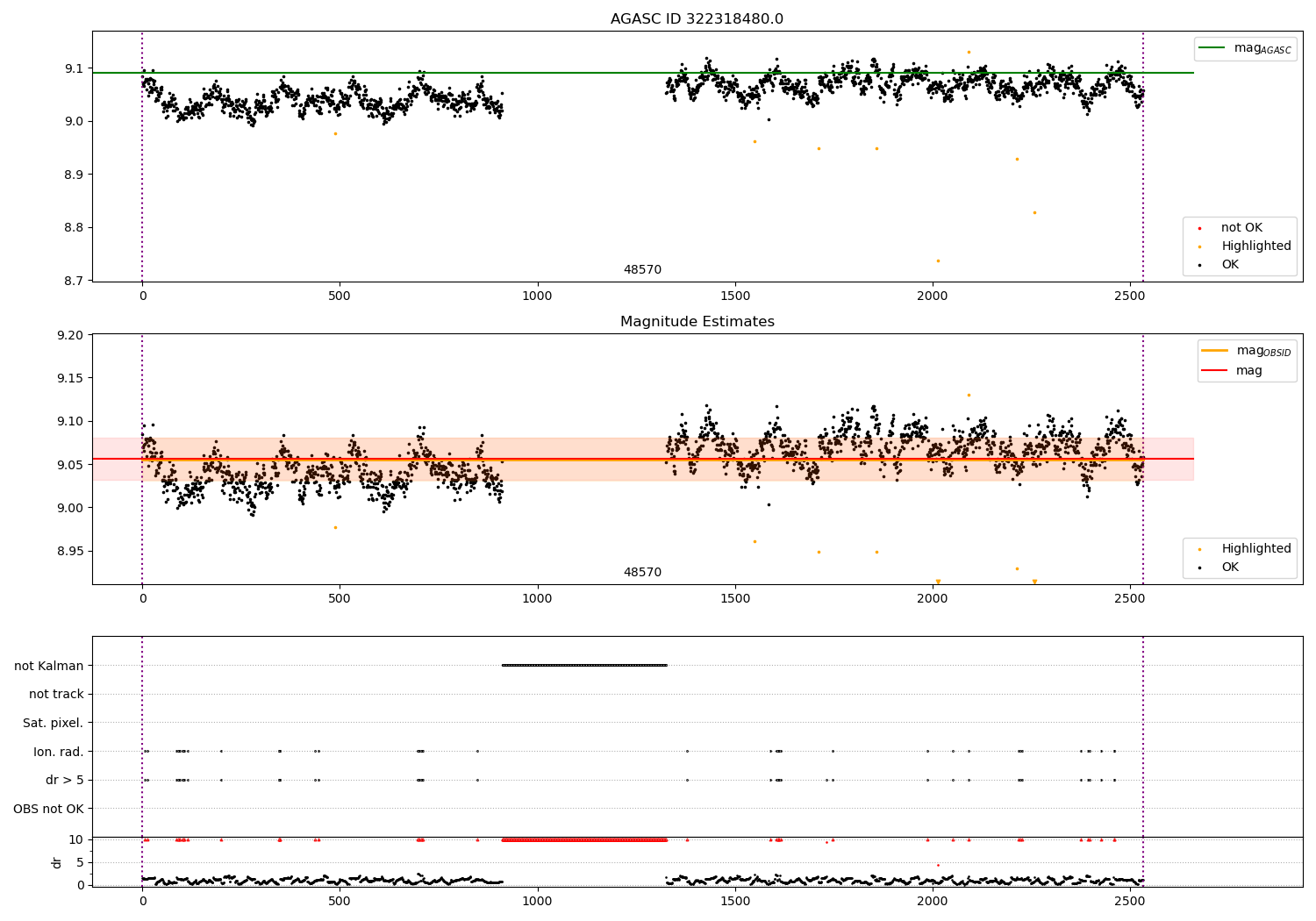Click the 'Sat. pixel.' row label
This screenshot has width=1316, height=921.
click(x=54, y=724)
